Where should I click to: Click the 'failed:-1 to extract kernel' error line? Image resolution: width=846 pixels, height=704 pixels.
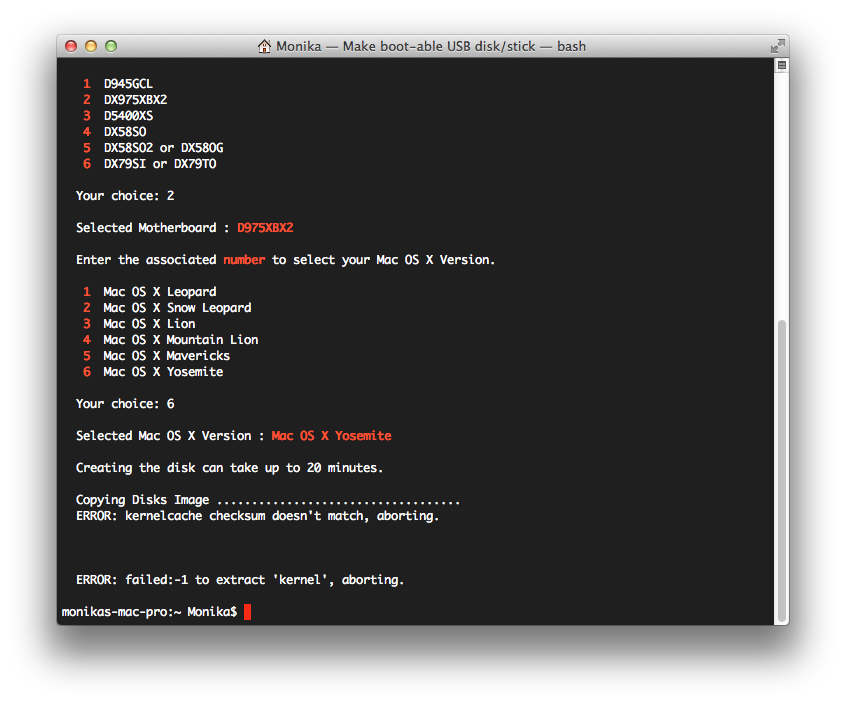(240, 580)
